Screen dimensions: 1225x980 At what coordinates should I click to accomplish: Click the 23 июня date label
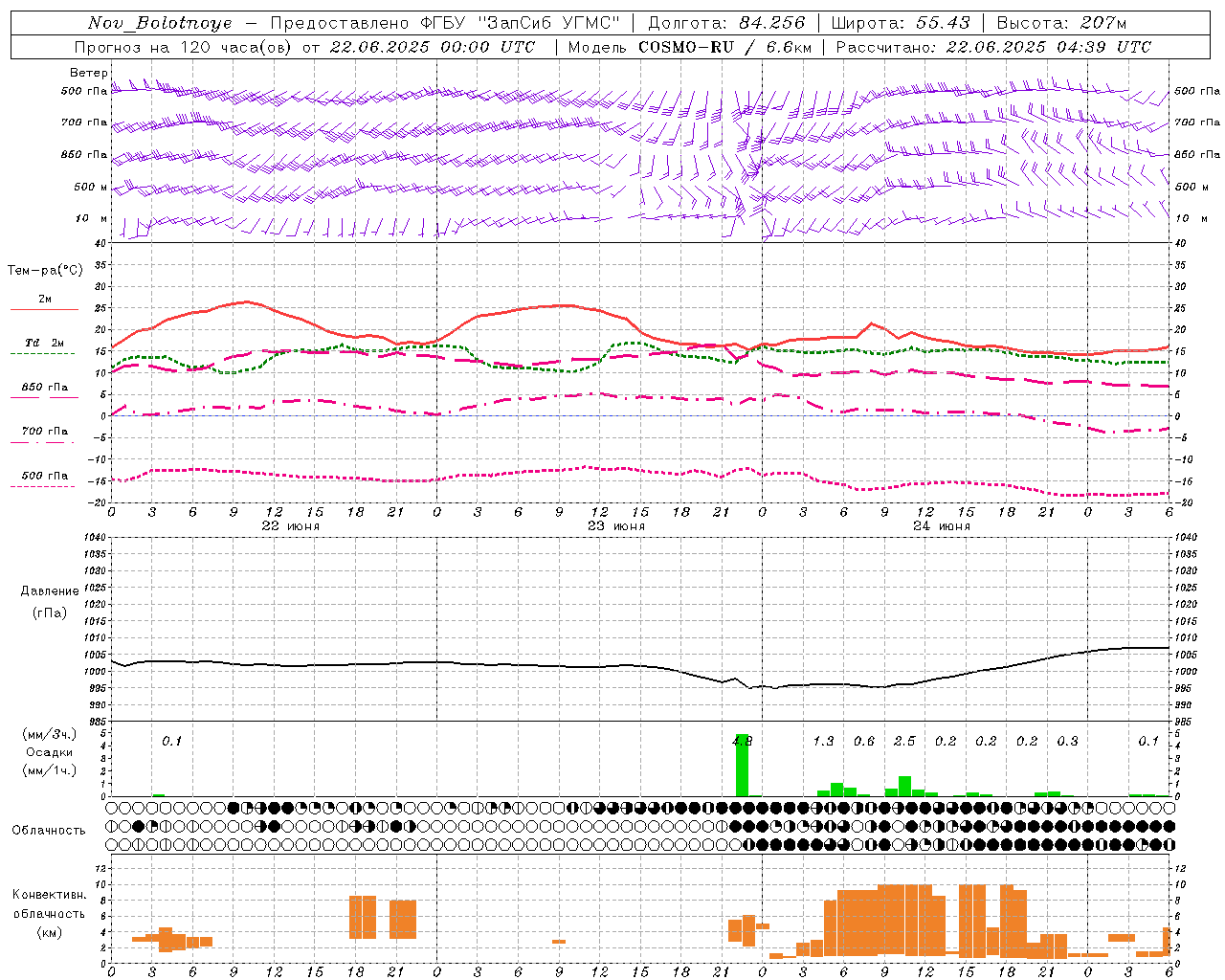(x=615, y=526)
